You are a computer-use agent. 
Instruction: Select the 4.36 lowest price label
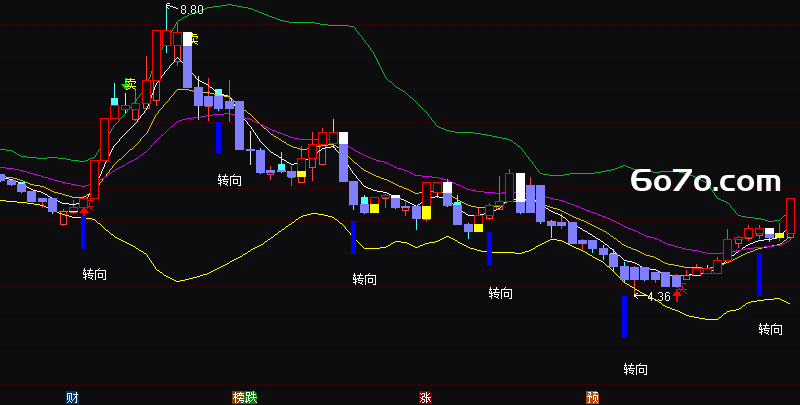pyautogui.click(x=659, y=296)
